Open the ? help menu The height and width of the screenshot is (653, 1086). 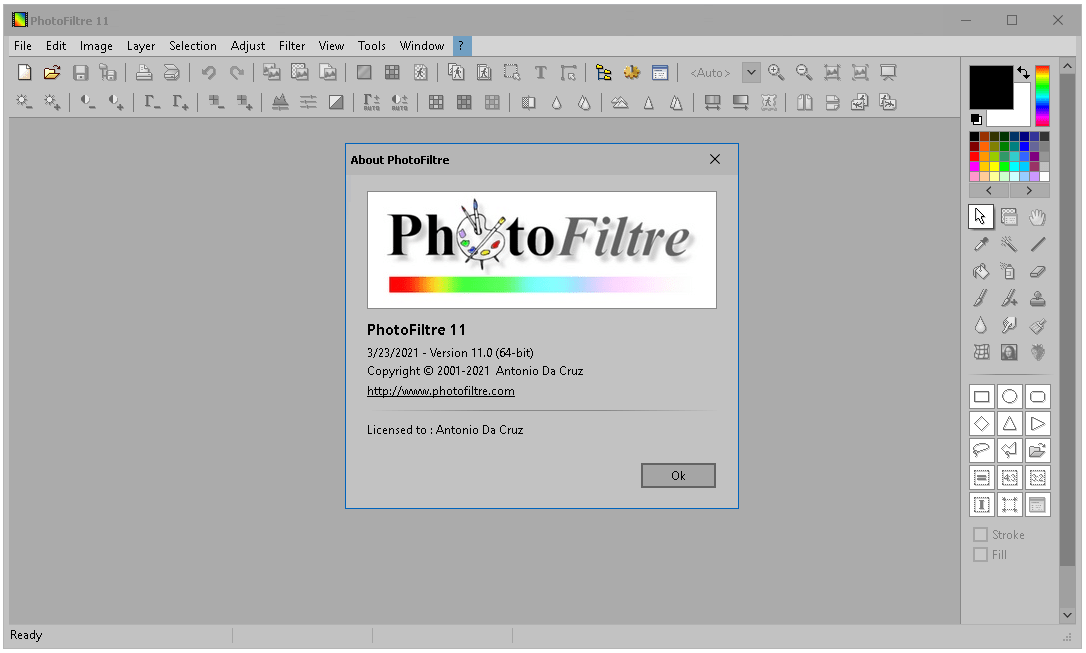click(x=461, y=46)
